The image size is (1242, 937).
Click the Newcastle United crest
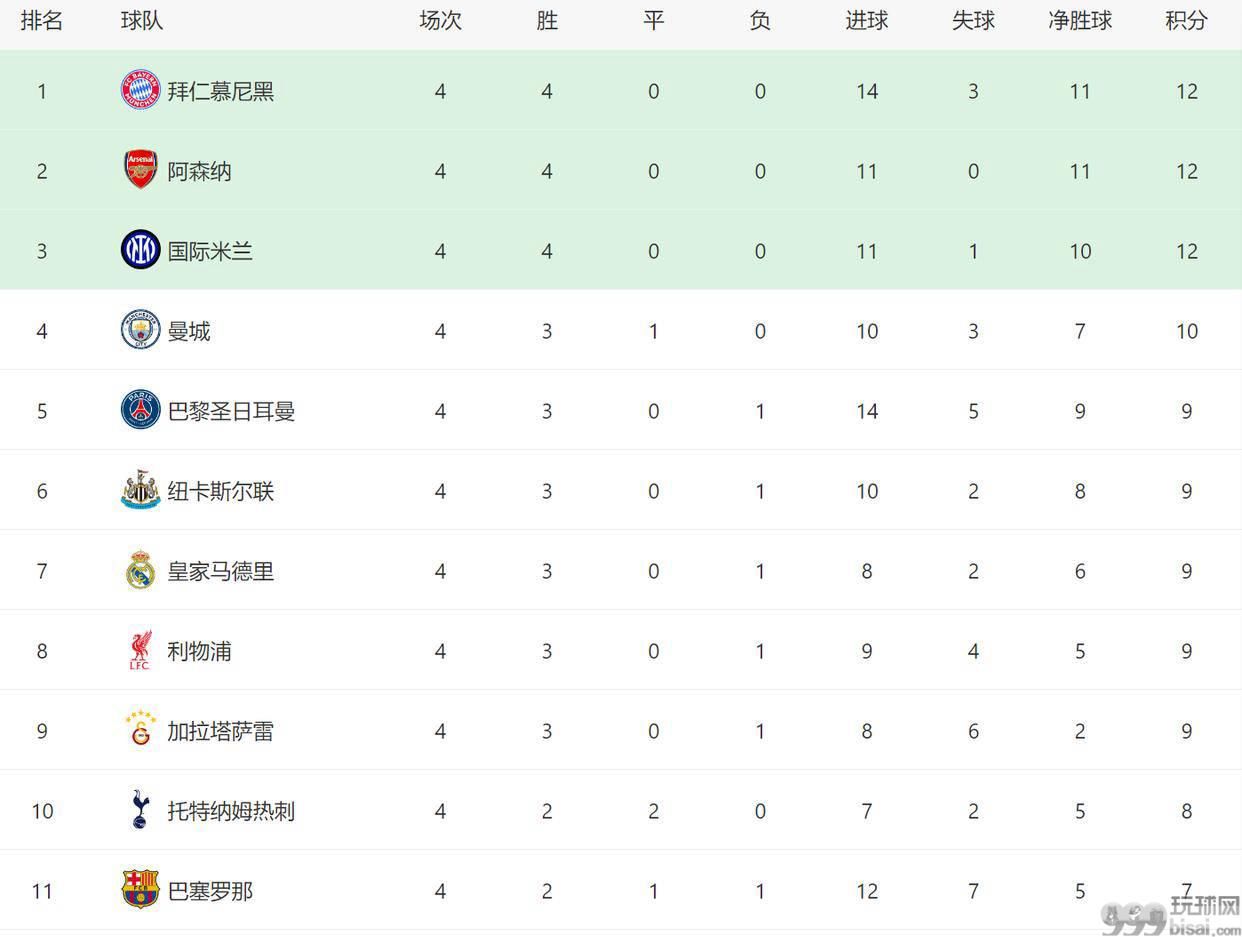click(140, 490)
